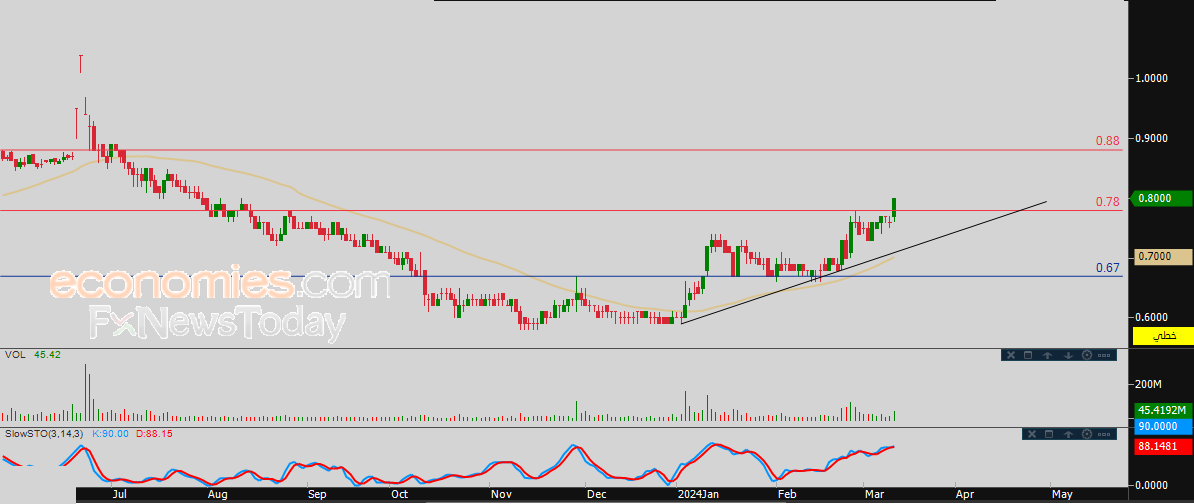The width and height of the screenshot is (1194, 504).
Task: Click the Jul time axis label
Action: click(x=122, y=494)
